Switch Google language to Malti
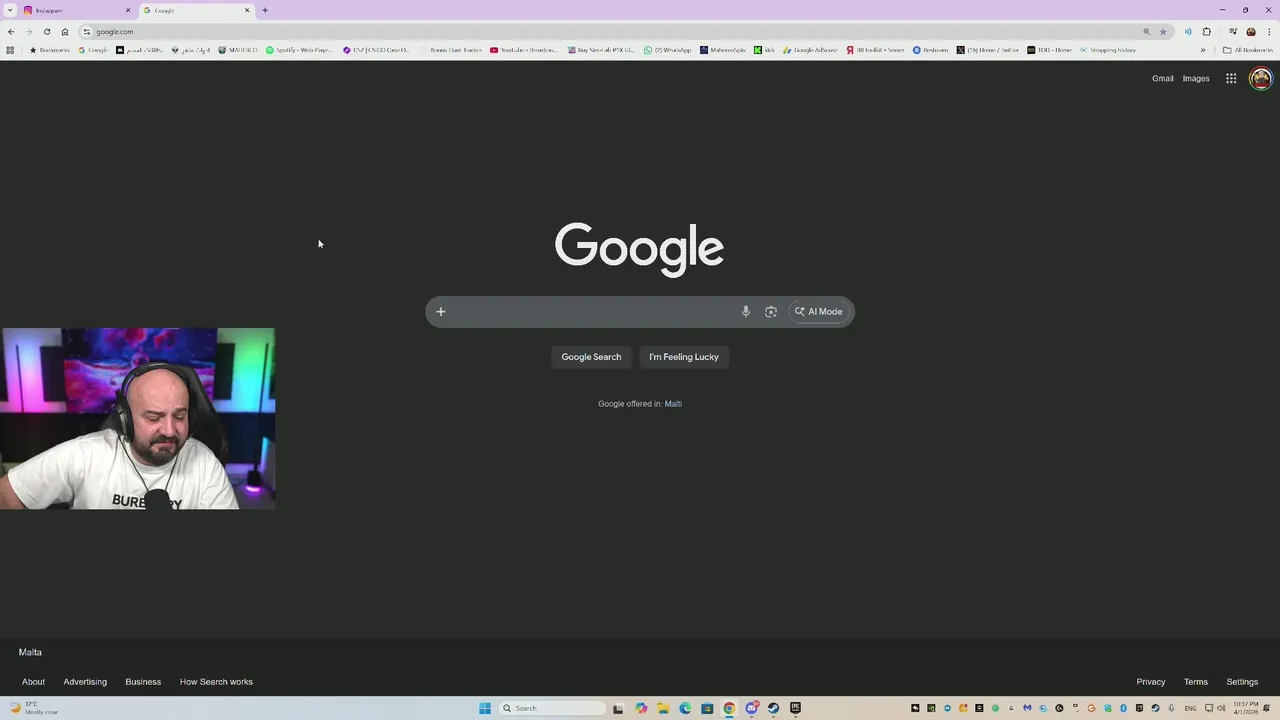 pyautogui.click(x=673, y=404)
